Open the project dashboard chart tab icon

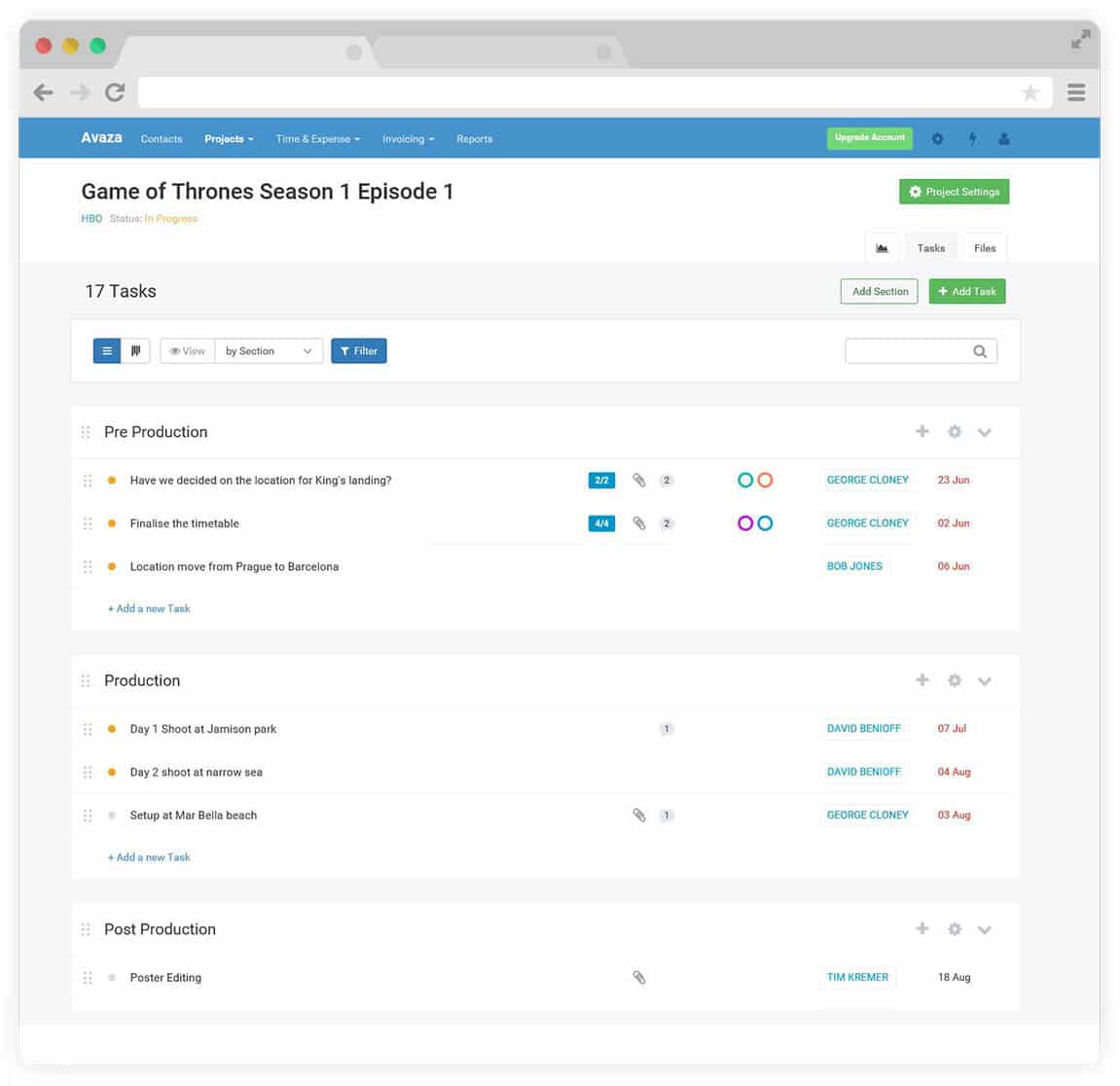coord(882,248)
